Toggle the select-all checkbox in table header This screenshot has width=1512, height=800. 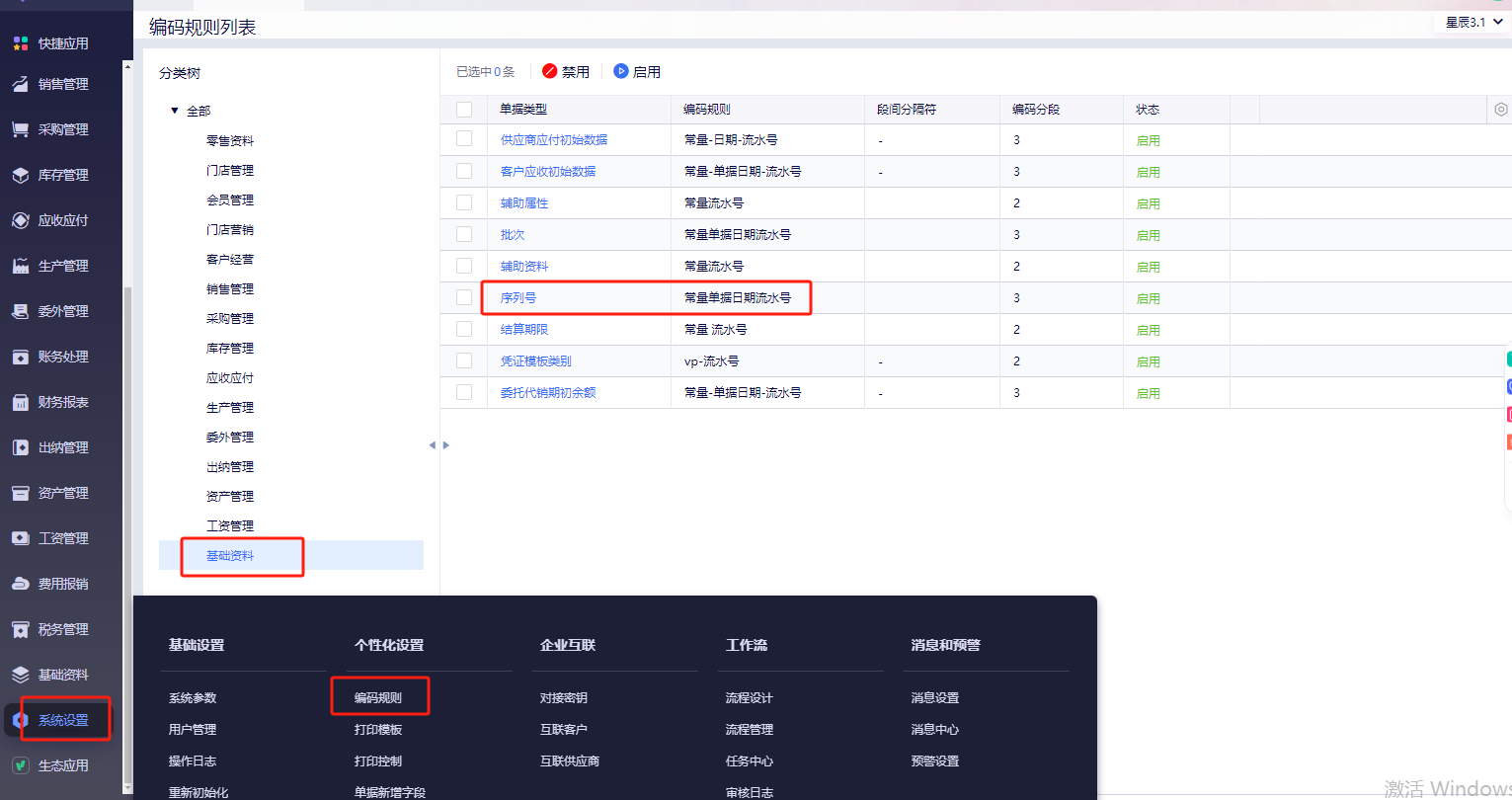464,110
